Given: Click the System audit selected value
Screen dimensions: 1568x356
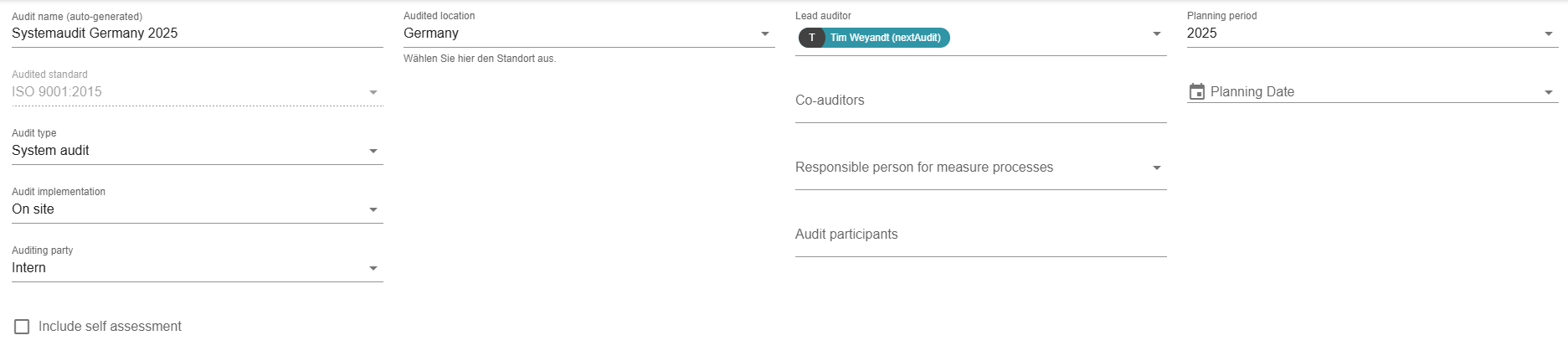Looking at the screenshot, I should (x=50, y=151).
